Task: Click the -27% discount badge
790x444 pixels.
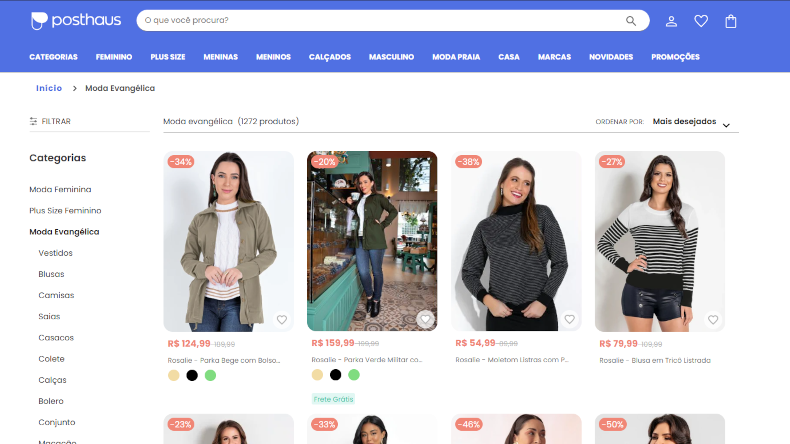Action: click(612, 162)
